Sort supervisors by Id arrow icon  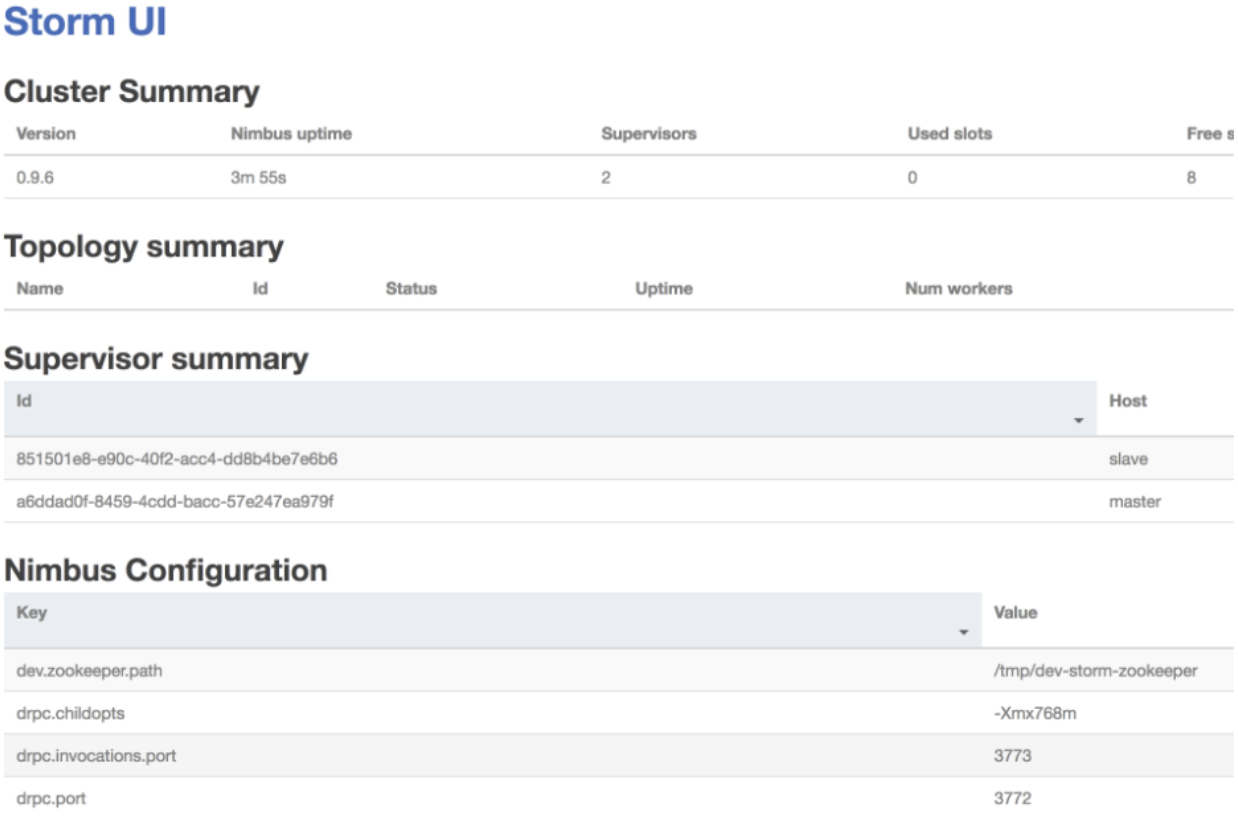[x=1078, y=421]
